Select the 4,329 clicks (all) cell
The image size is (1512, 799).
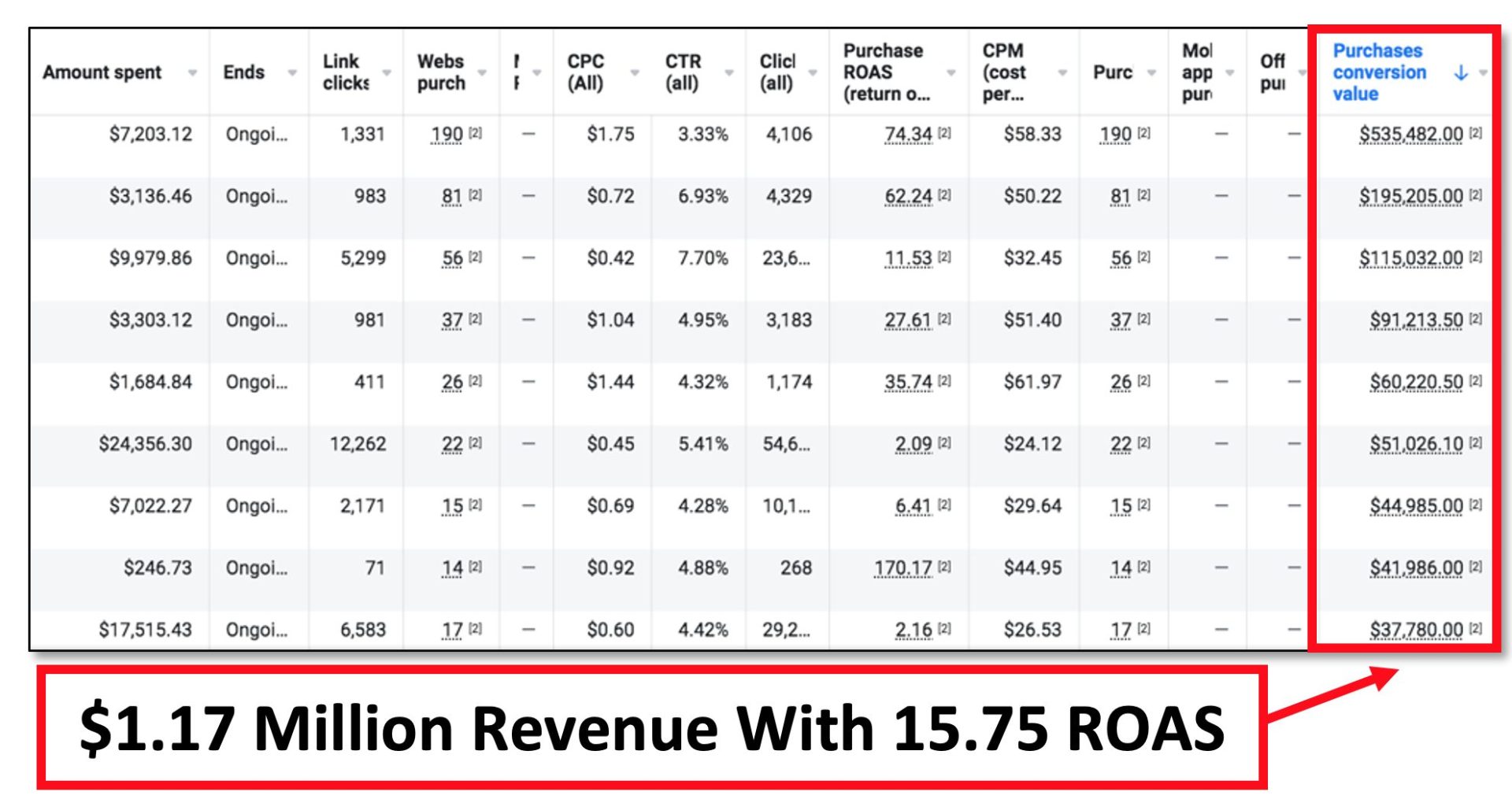coord(789,196)
